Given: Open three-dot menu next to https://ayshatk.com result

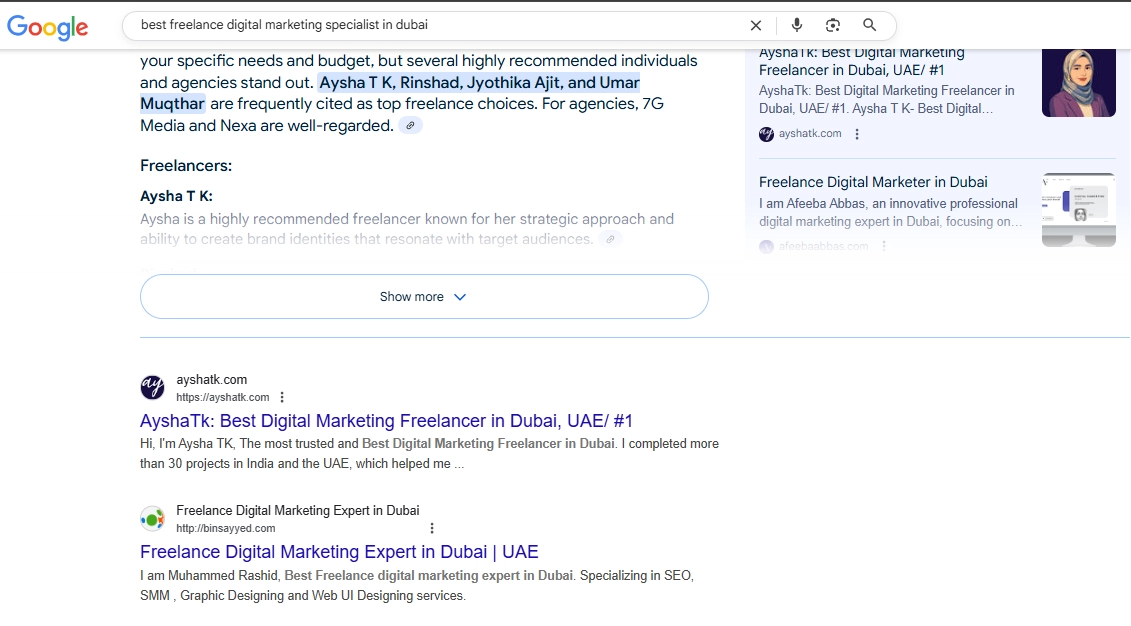Looking at the screenshot, I should [x=282, y=397].
